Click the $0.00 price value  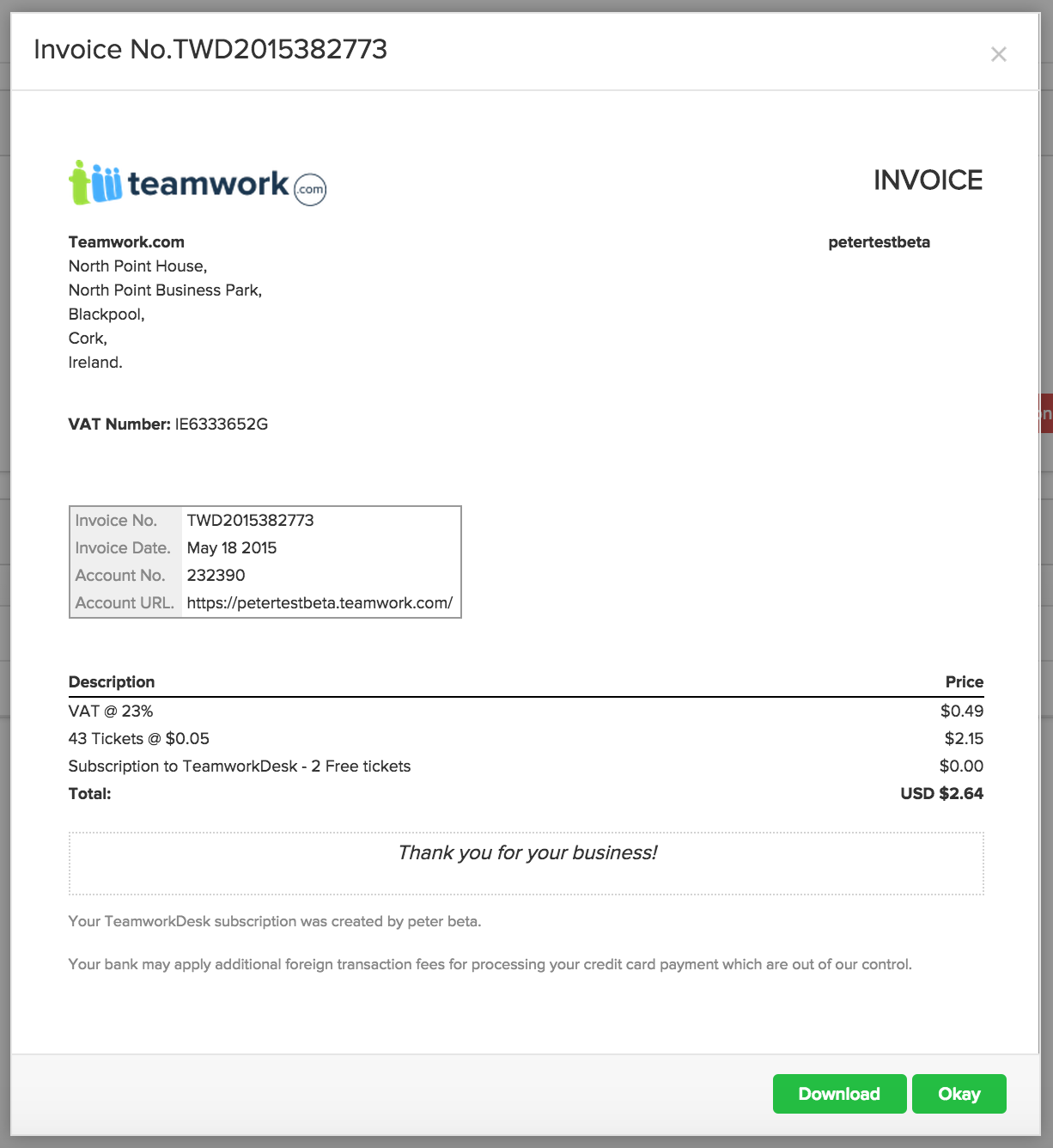coord(961,766)
